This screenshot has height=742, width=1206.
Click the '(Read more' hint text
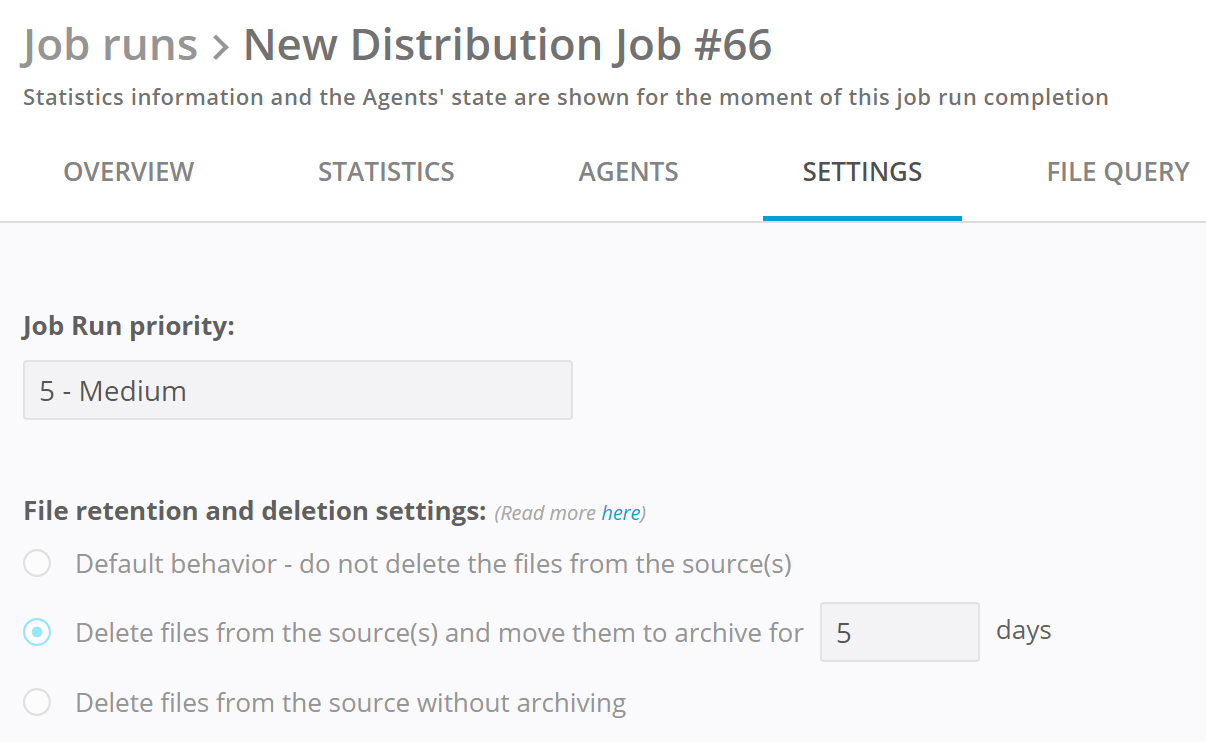point(546,513)
